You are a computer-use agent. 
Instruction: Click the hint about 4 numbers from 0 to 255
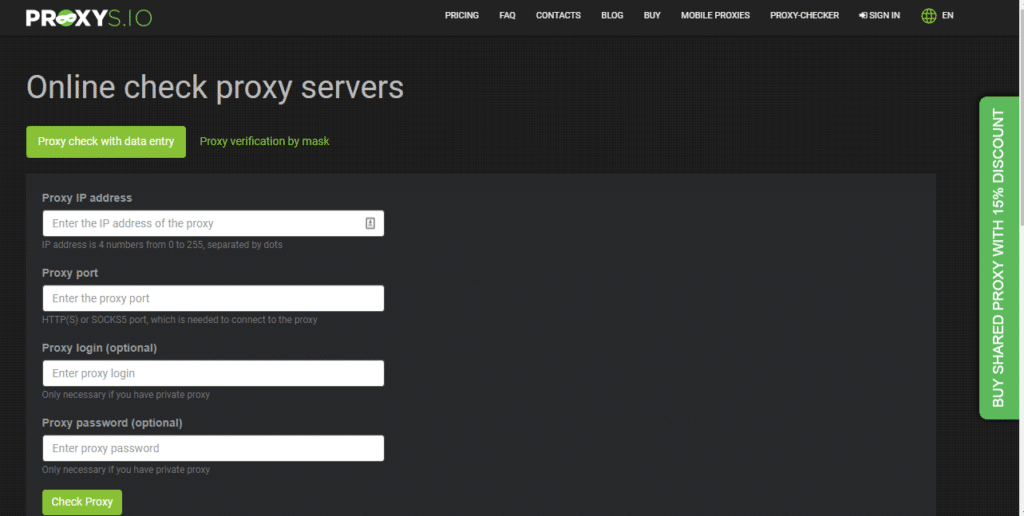coord(162,245)
